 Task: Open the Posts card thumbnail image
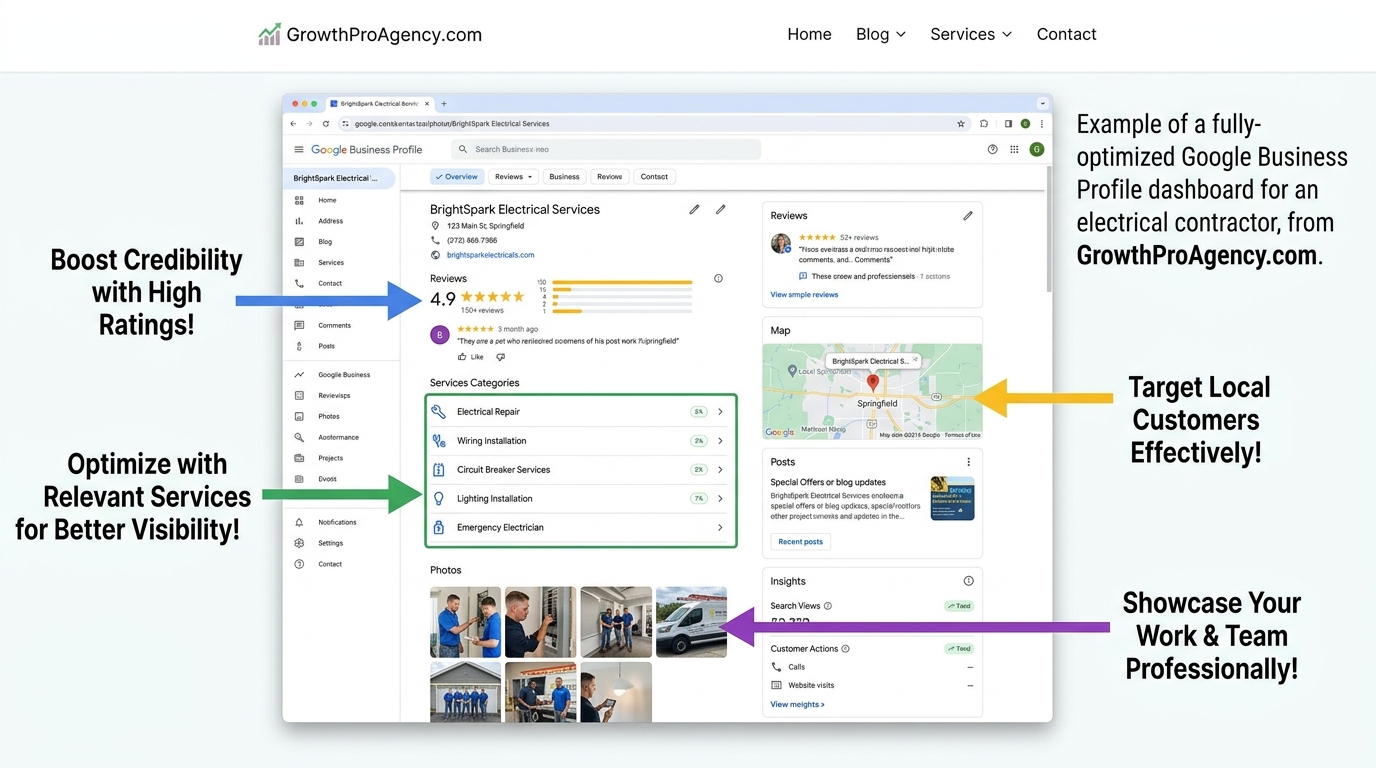coord(952,498)
